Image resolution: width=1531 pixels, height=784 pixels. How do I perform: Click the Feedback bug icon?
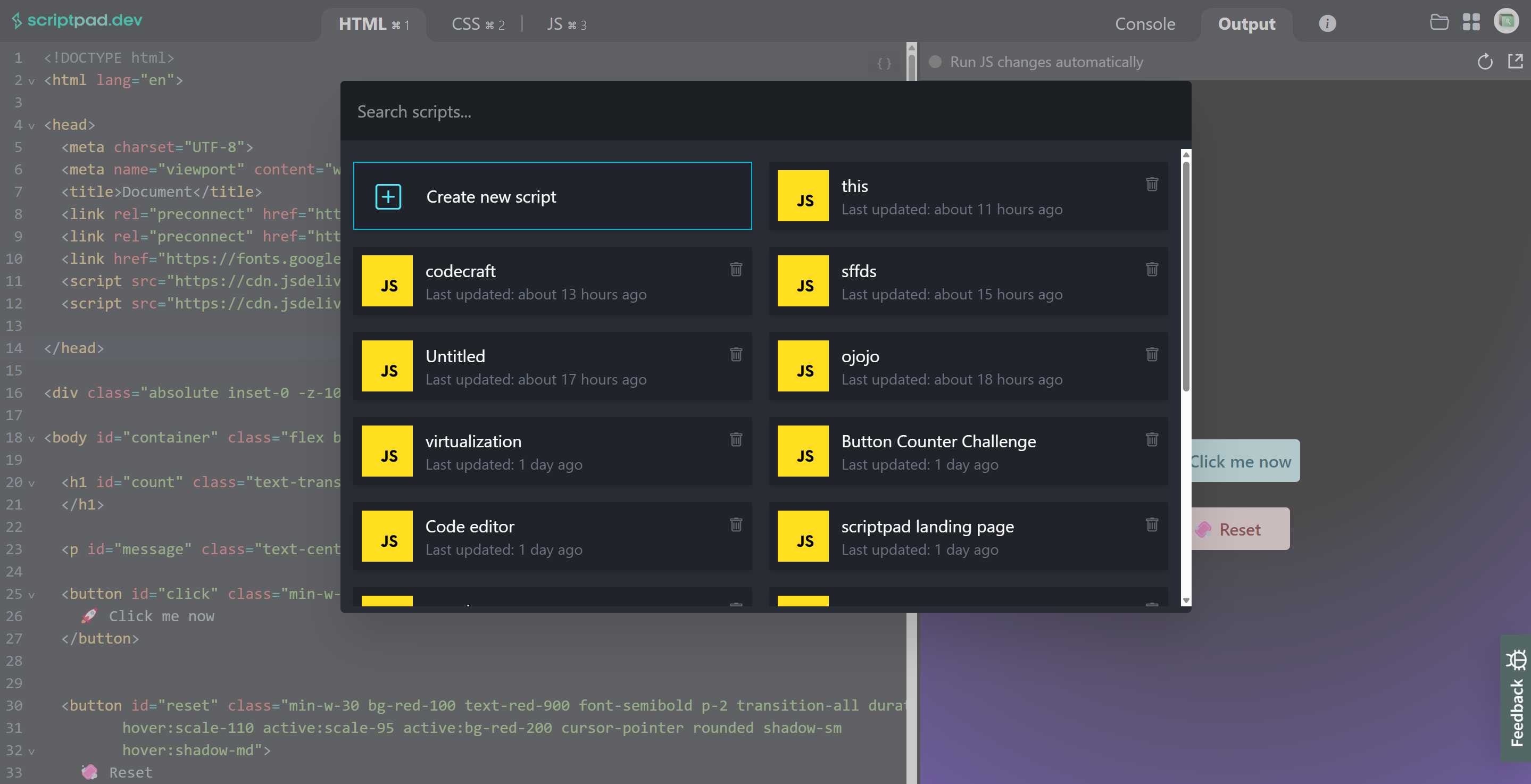point(1516,660)
